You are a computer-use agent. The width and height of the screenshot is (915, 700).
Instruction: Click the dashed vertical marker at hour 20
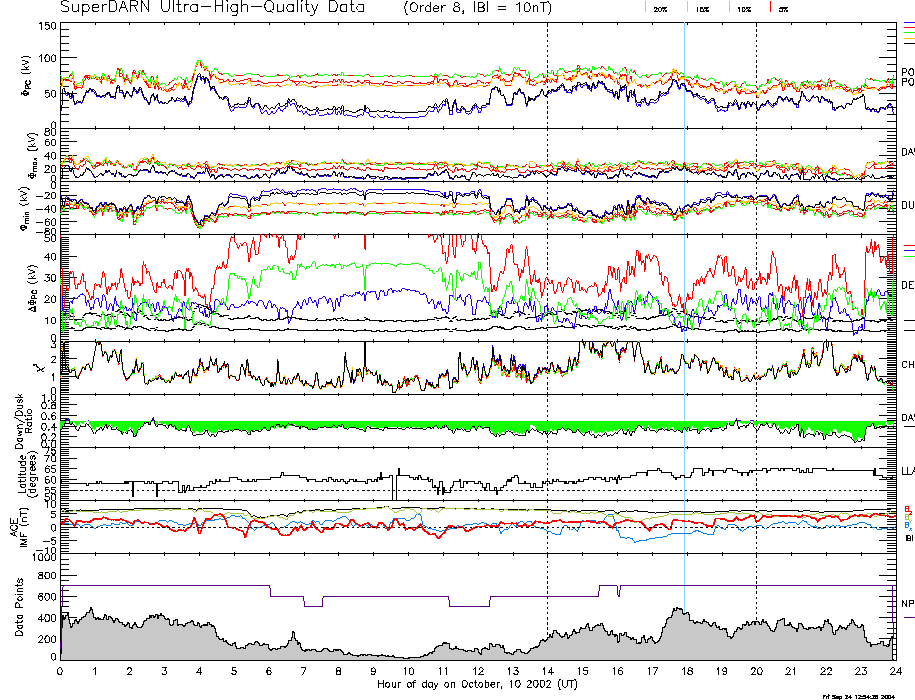point(756,300)
